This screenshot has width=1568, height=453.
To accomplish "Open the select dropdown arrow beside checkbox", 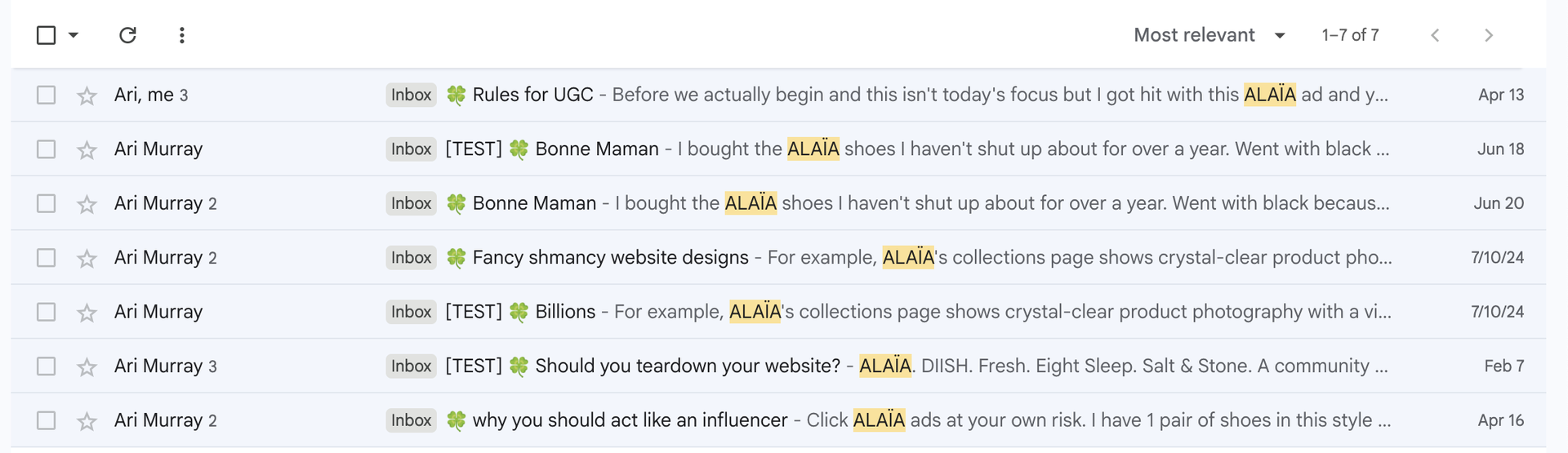I will 73,35.
